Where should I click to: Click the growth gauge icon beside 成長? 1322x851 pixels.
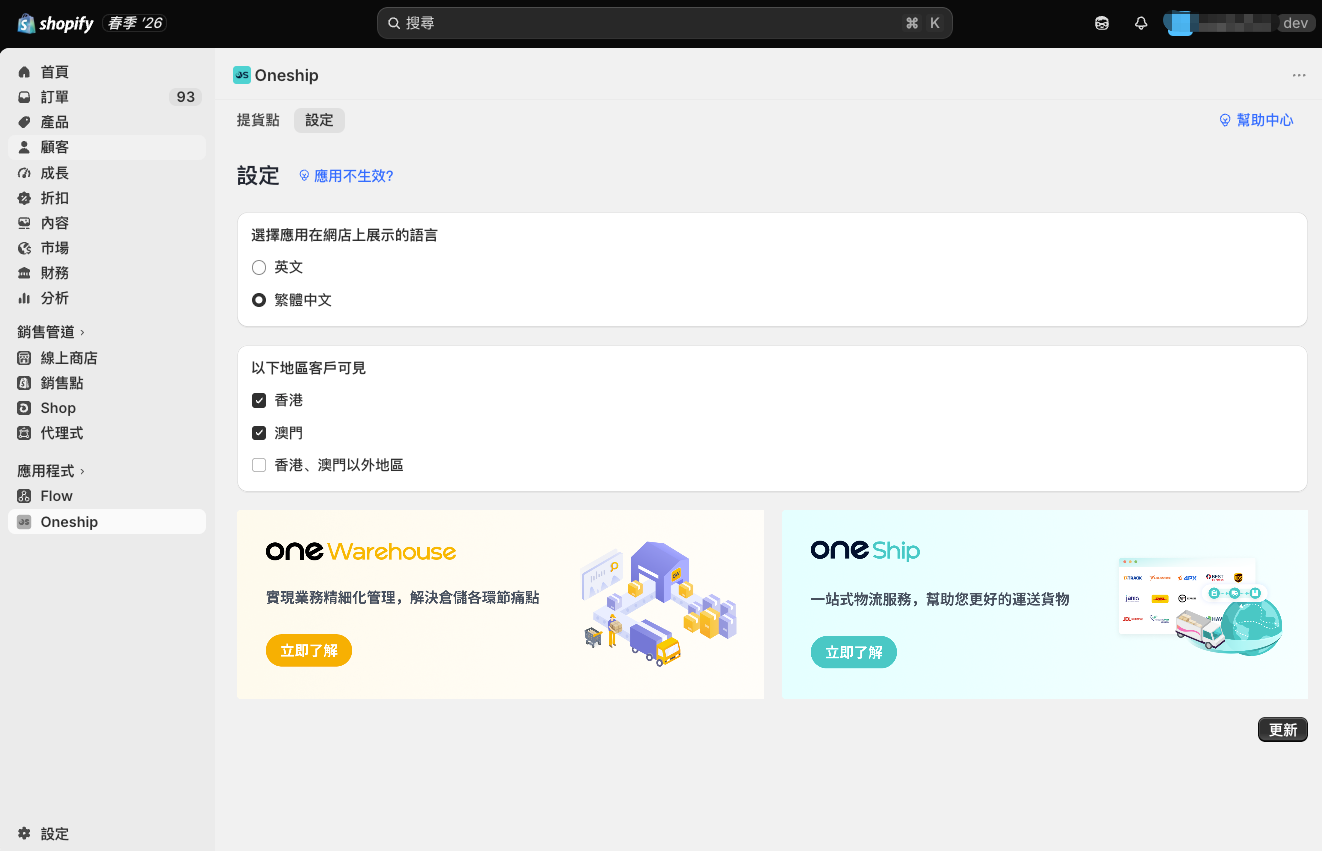[x=25, y=173]
